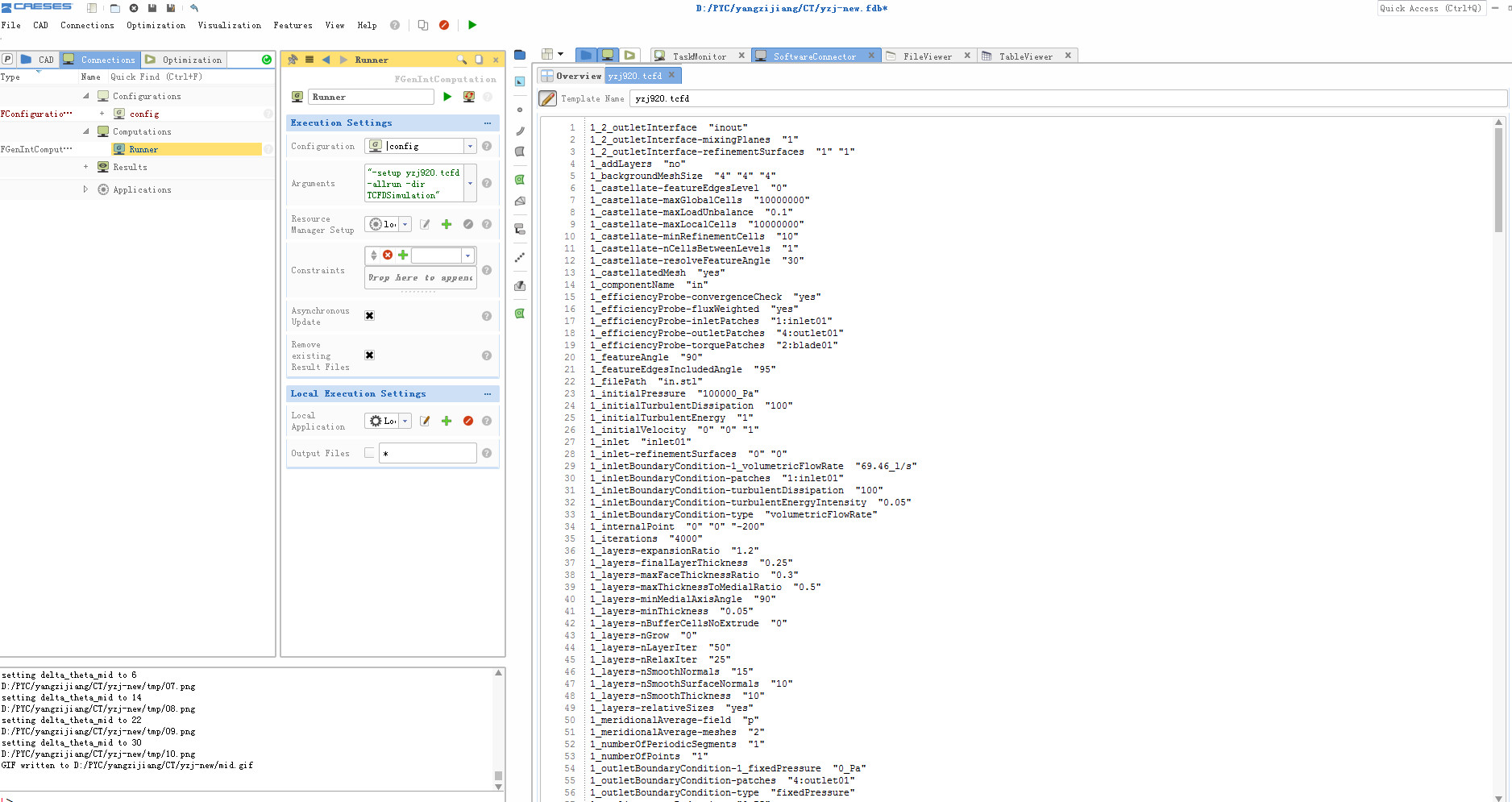This screenshot has height=802, width=1512.
Task: Open the Local Application dropdown
Action: point(405,421)
